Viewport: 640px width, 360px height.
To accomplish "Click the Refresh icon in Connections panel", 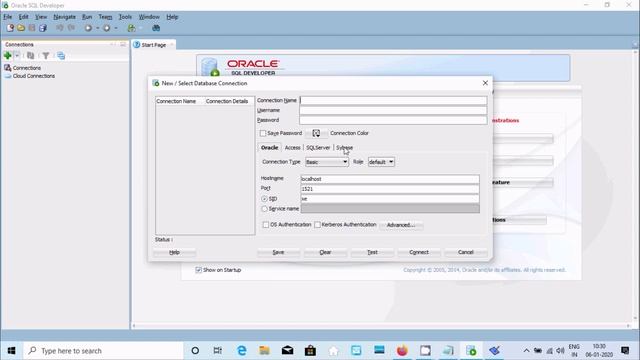I will [x=30, y=56].
